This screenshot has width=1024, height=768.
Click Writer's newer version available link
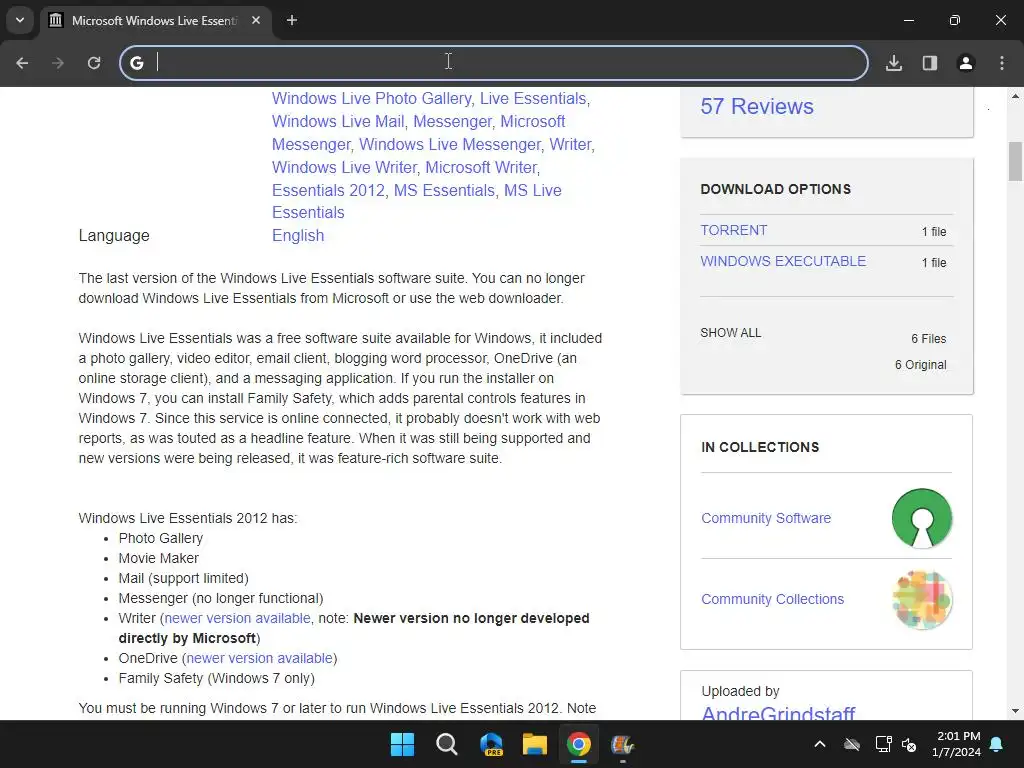click(x=237, y=618)
